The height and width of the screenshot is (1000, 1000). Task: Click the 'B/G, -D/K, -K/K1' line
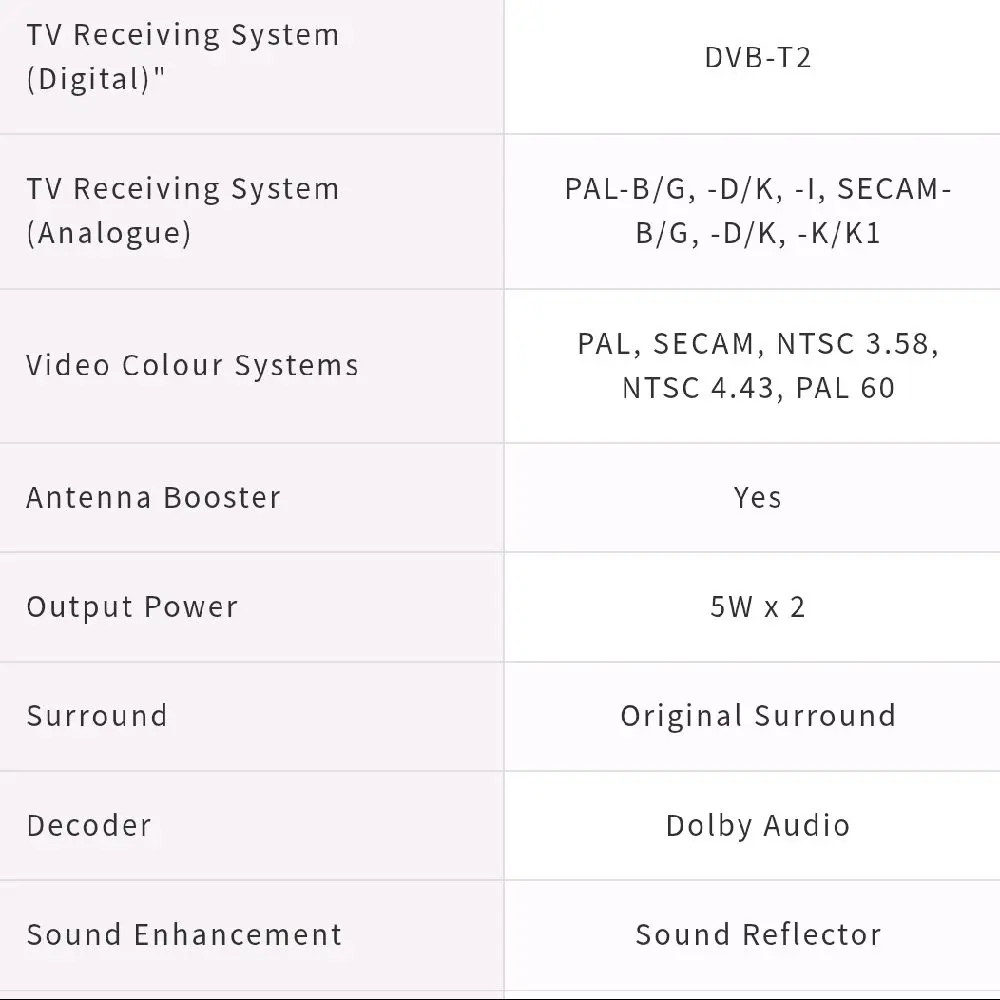[757, 234]
